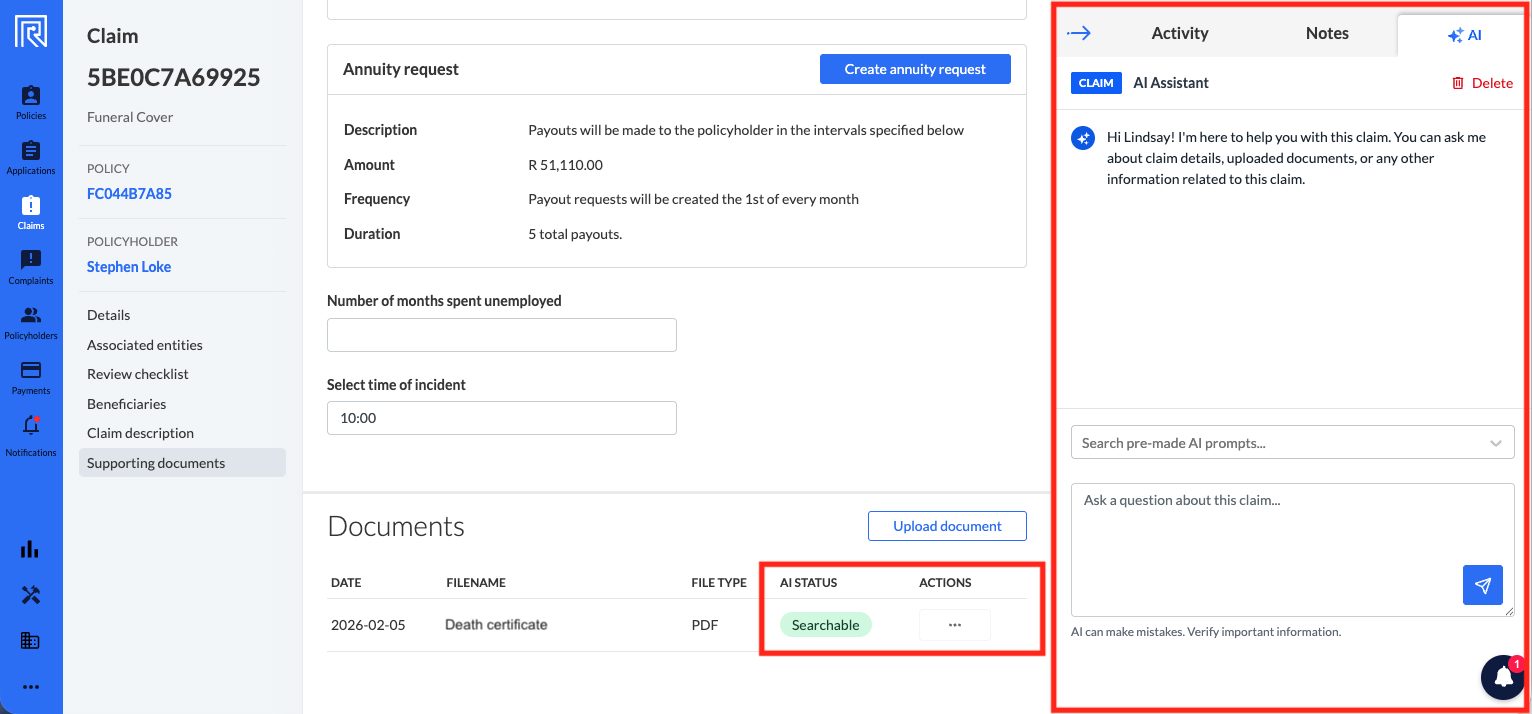
Task: Open policy FC044B7A85 link
Action: [x=129, y=194]
